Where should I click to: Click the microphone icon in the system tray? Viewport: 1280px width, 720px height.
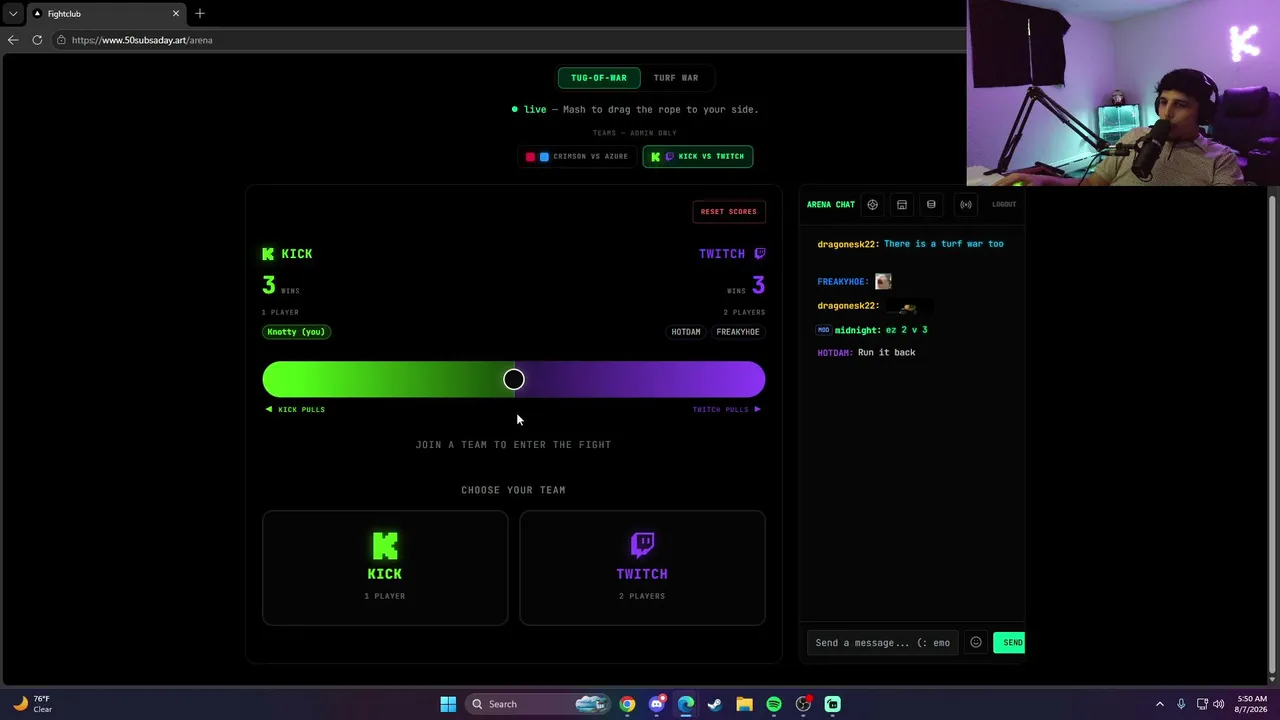1181,704
